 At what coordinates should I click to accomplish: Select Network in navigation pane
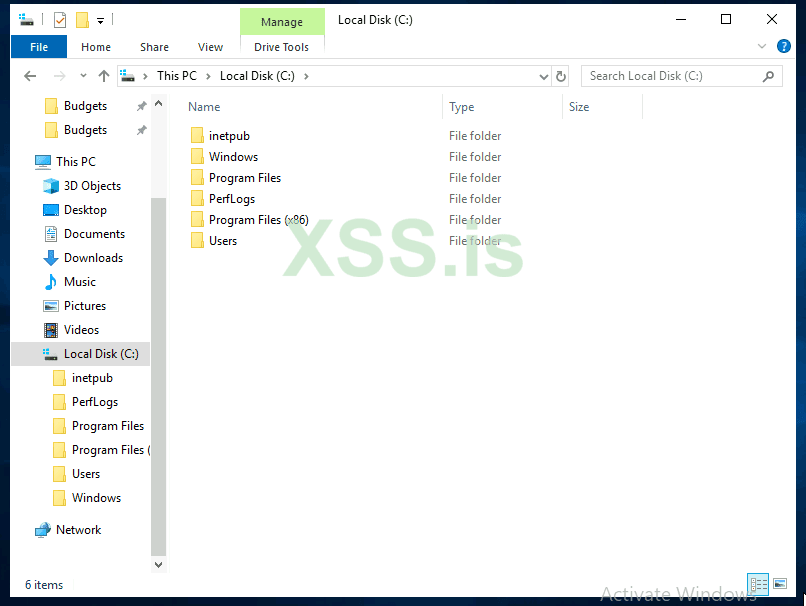pyautogui.click(x=78, y=530)
